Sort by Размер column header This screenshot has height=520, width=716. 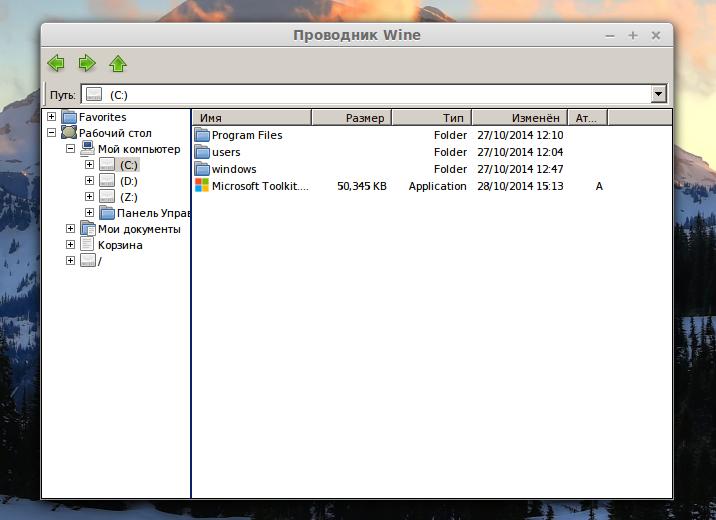pos(351,117)
